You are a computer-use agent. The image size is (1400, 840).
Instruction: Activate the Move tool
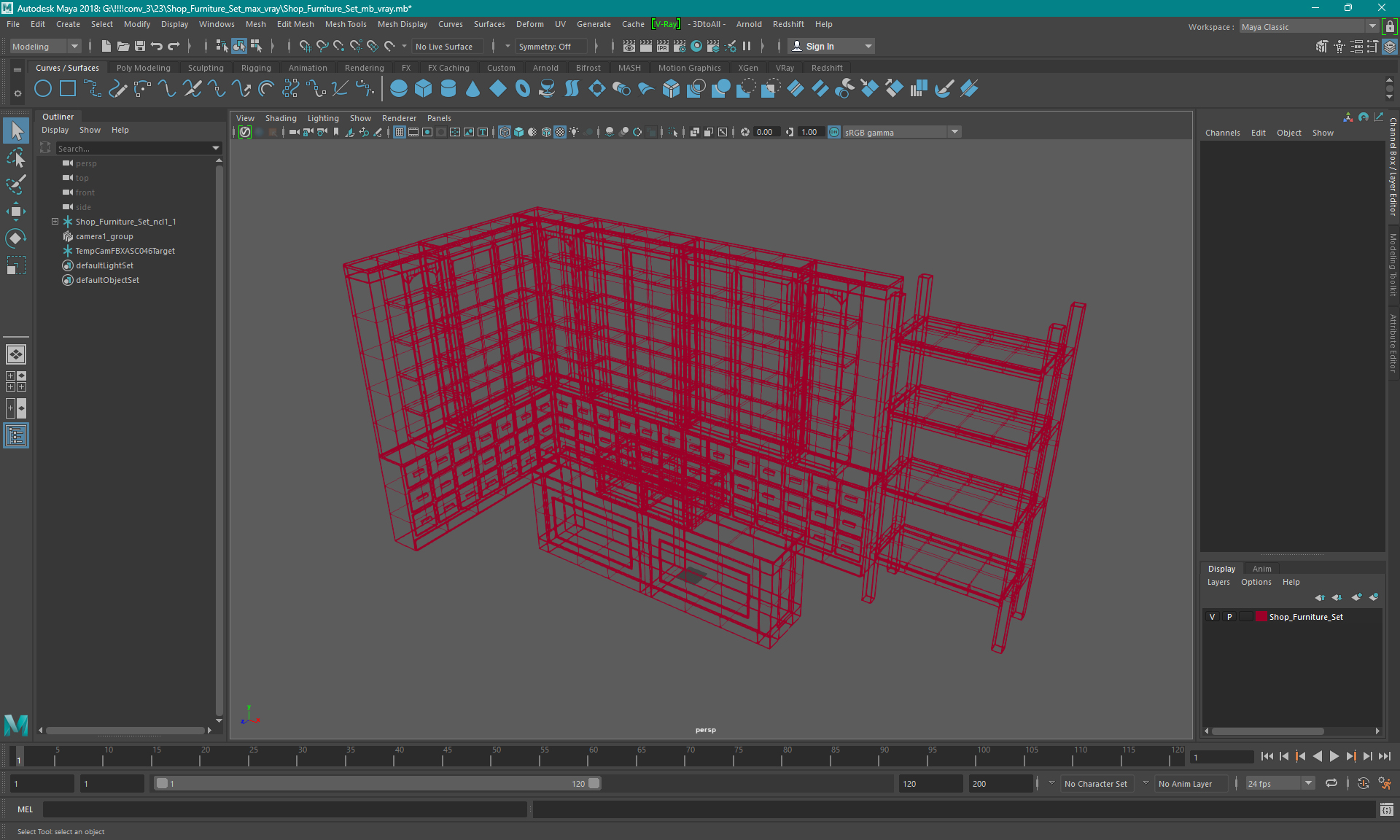pos(16,211)
